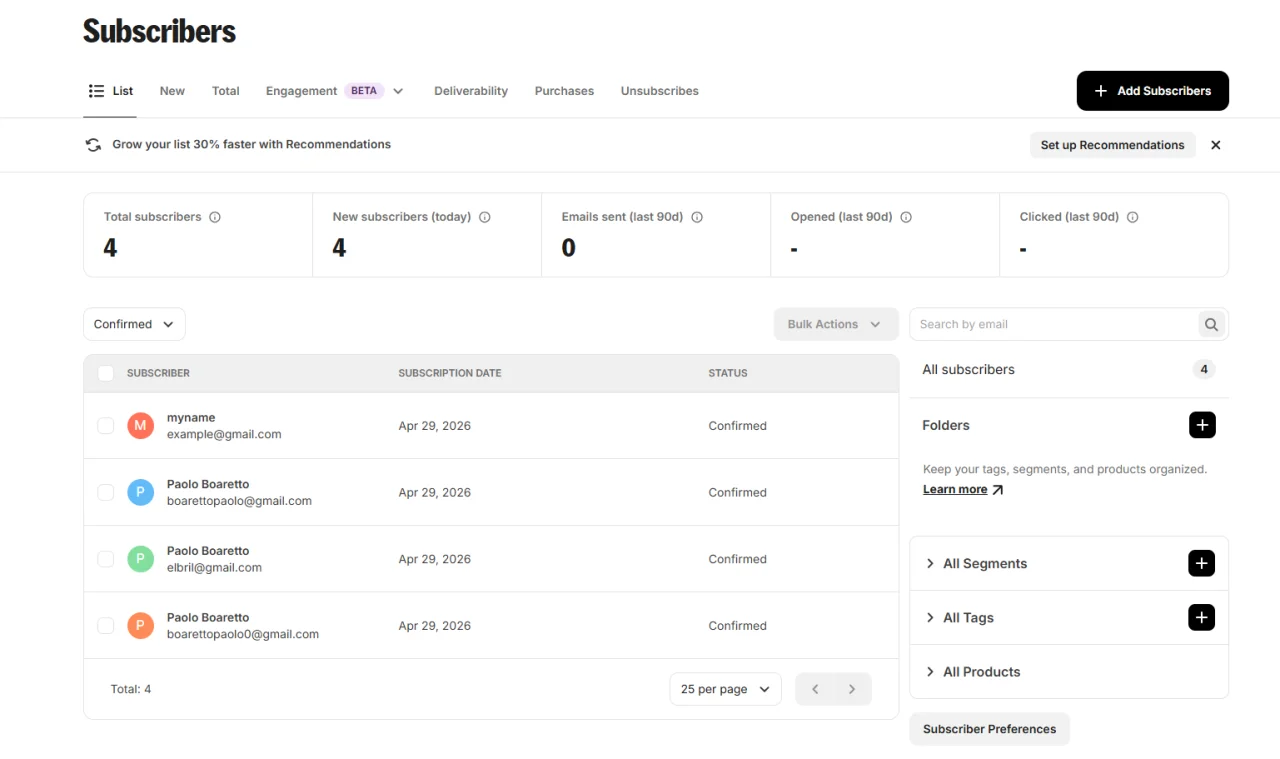Click info icon beside Opened (last 90d)

coord(906,217)
